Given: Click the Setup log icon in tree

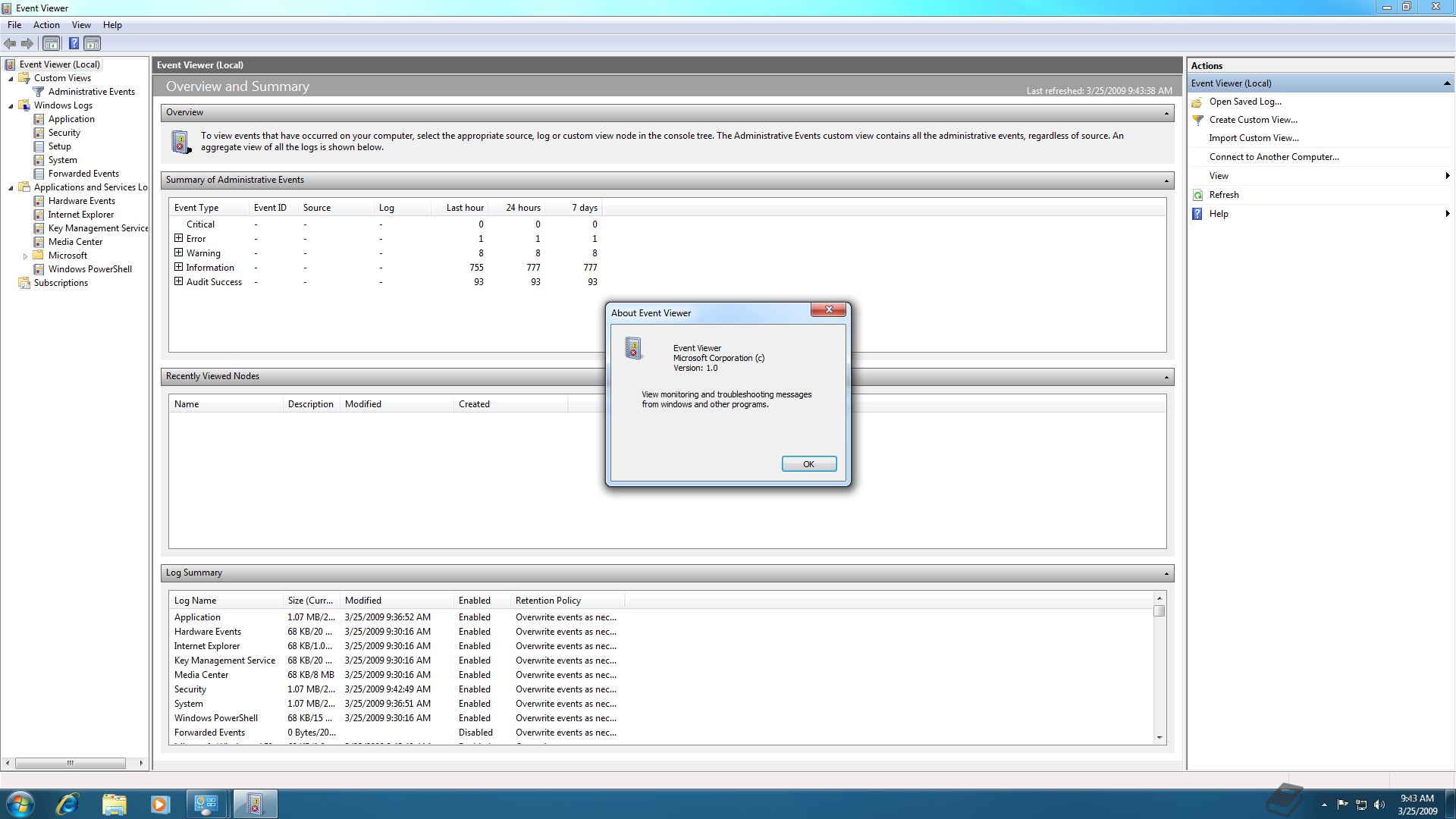Looking at the screenshot, I should click(x=39, y=146).
